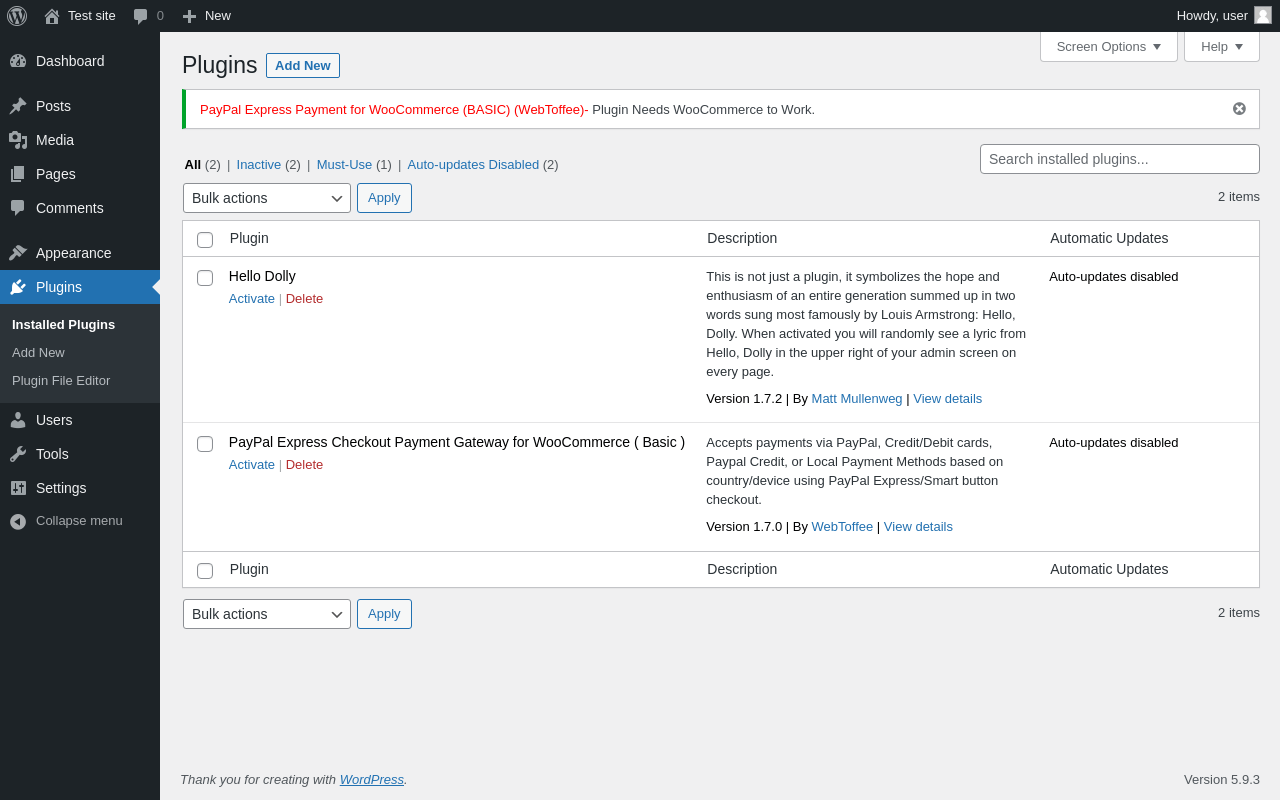Screen dimensions: 1280x800
Task: Open the user avatar in top bar
Action: (1263, 15)
